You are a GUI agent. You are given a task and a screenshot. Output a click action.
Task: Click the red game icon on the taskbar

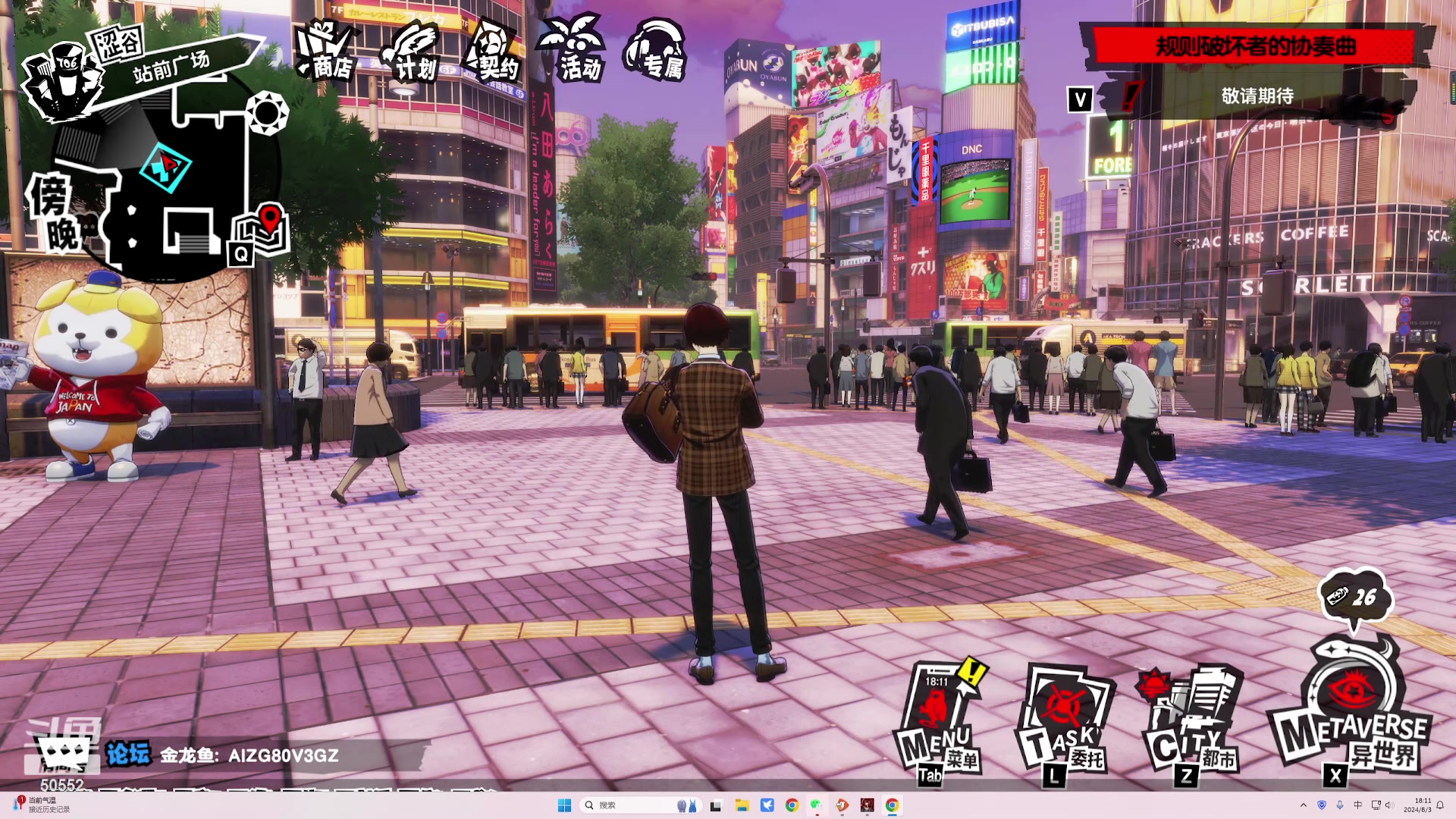[867, 805]
